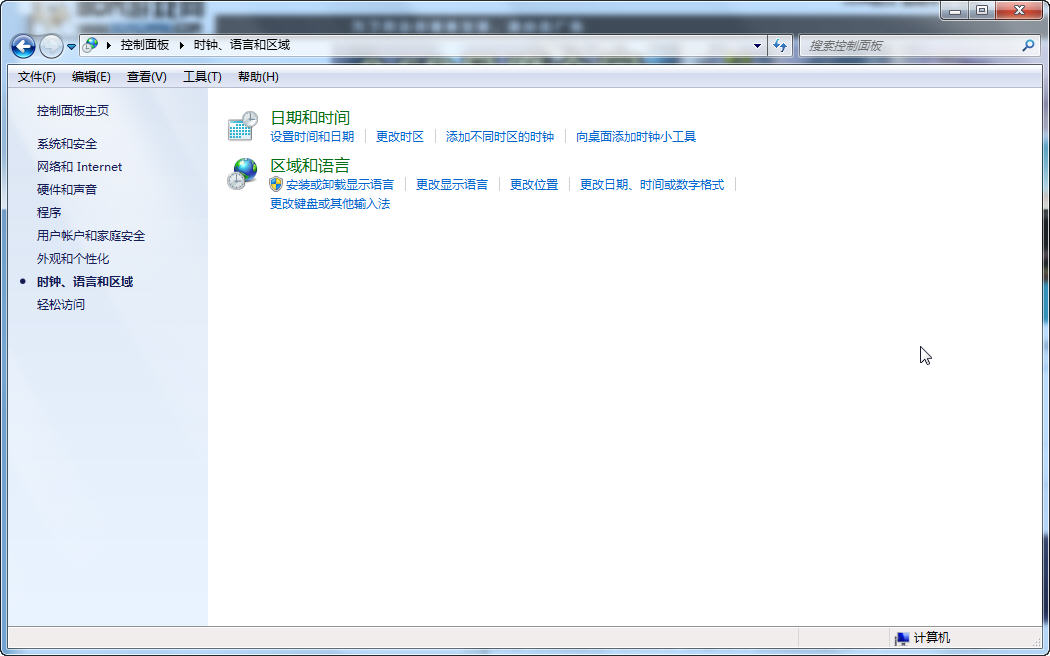Open 硬件和声音 category
The width and height of the screenshot is (1050, 656).
(x=67, y=189)
